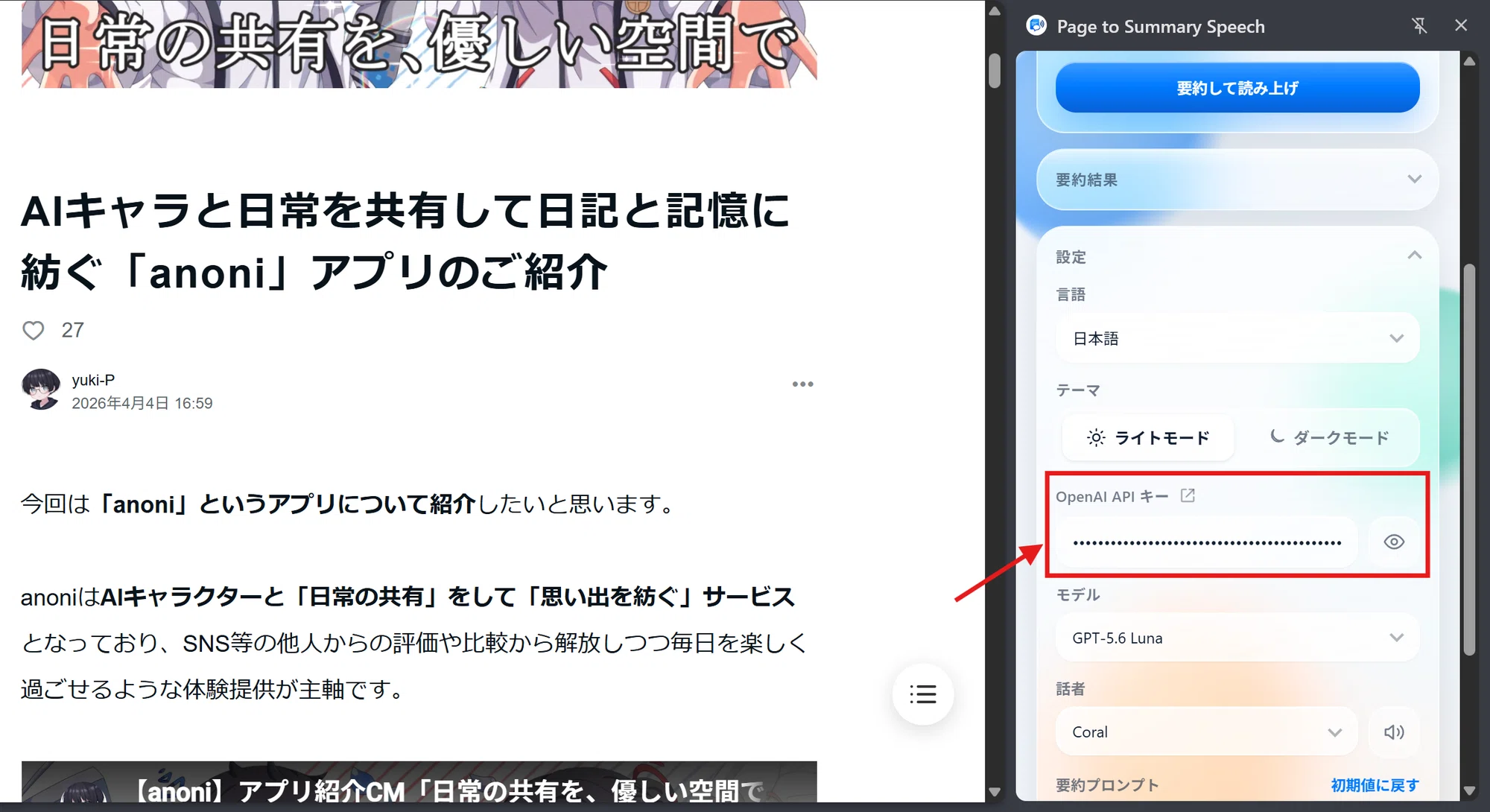Viewport: 1490px width, 812px height.
Task: Click the article header banner image
Action: 419,44
